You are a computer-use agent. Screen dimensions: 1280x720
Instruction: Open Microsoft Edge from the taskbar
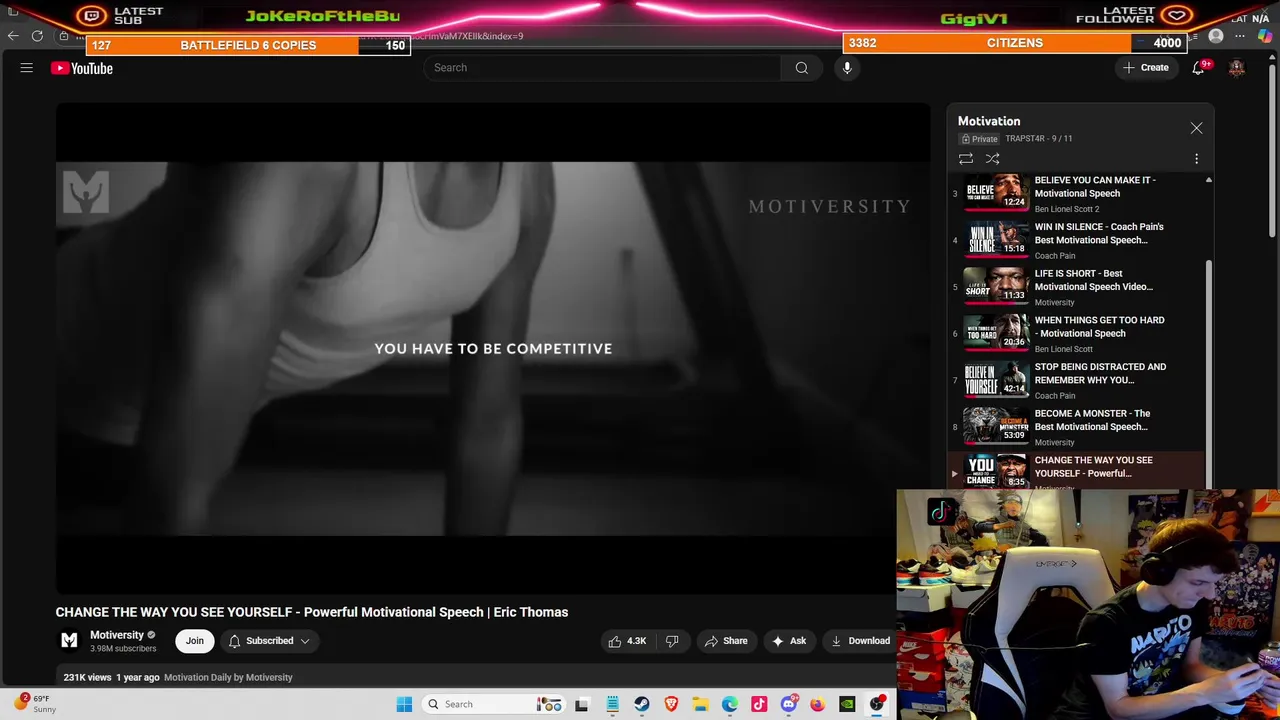coord(730,704)
